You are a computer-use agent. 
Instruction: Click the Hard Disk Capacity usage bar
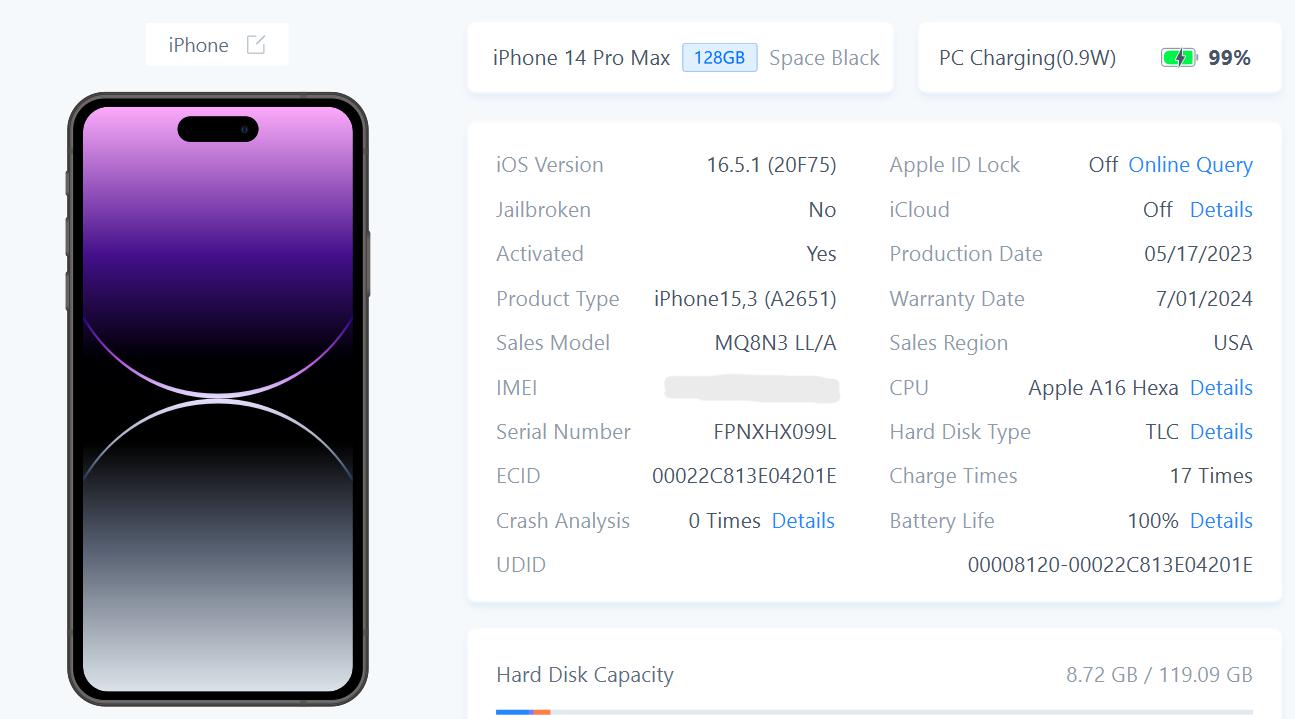click(874, 712)
